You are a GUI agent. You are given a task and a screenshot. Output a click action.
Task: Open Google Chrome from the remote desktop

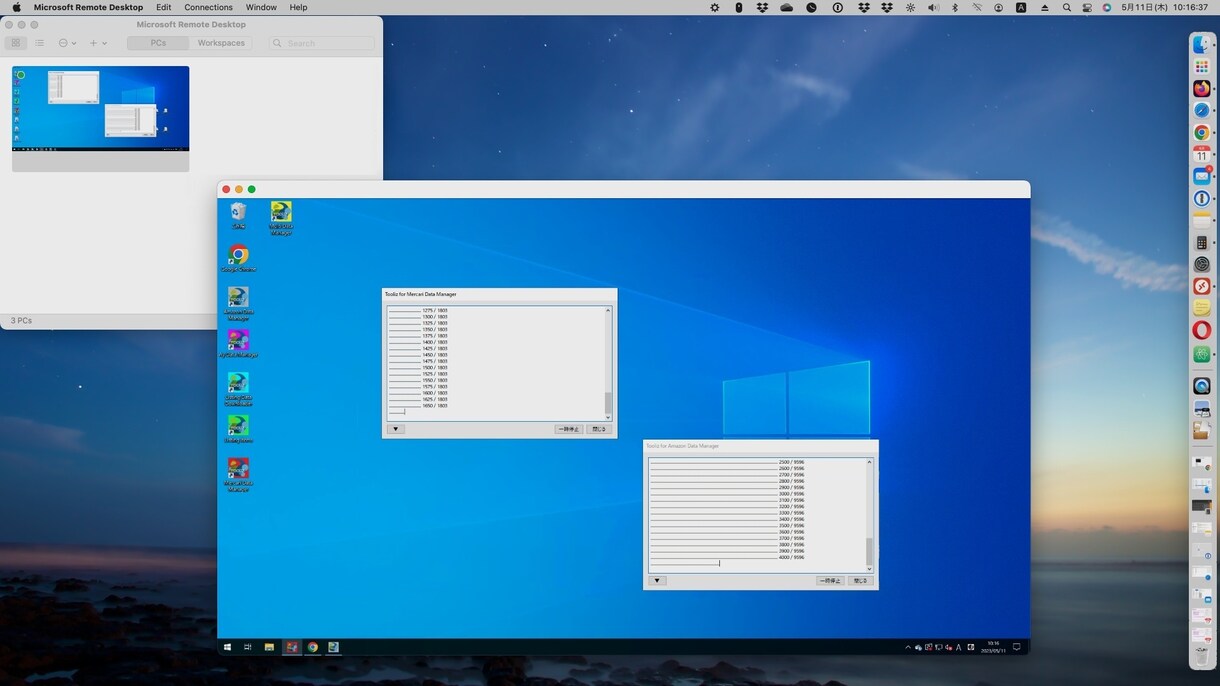[238, 256]
